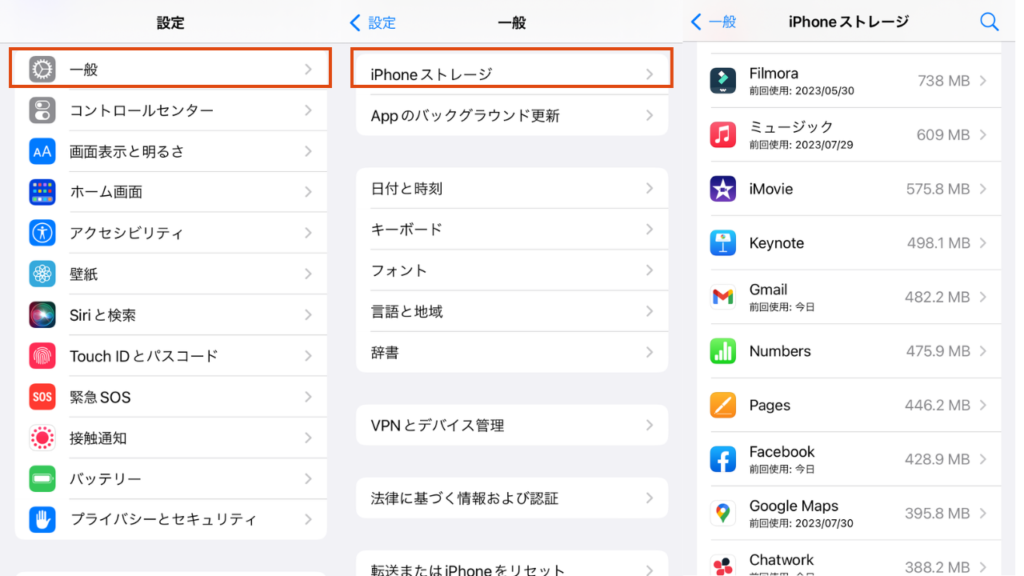Open 転送または iPhone をリセット
Screen dimensions: 1024x576
512,566
